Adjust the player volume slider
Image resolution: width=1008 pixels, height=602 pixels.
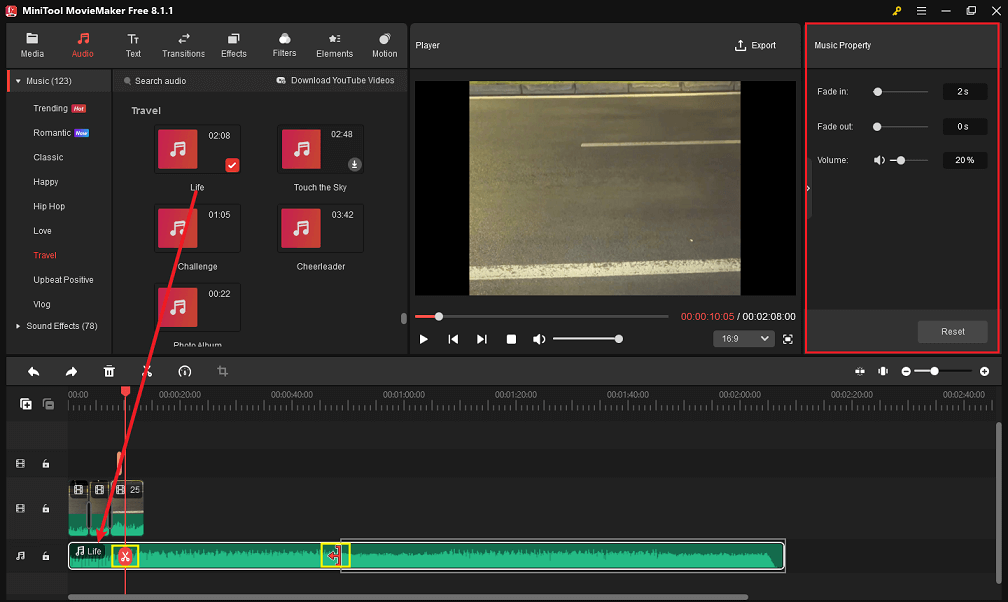(588, 339)
